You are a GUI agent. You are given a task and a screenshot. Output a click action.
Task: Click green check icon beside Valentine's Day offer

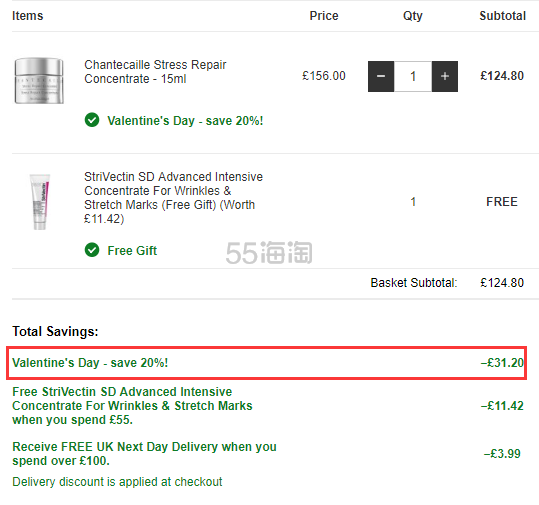[92, 120]
